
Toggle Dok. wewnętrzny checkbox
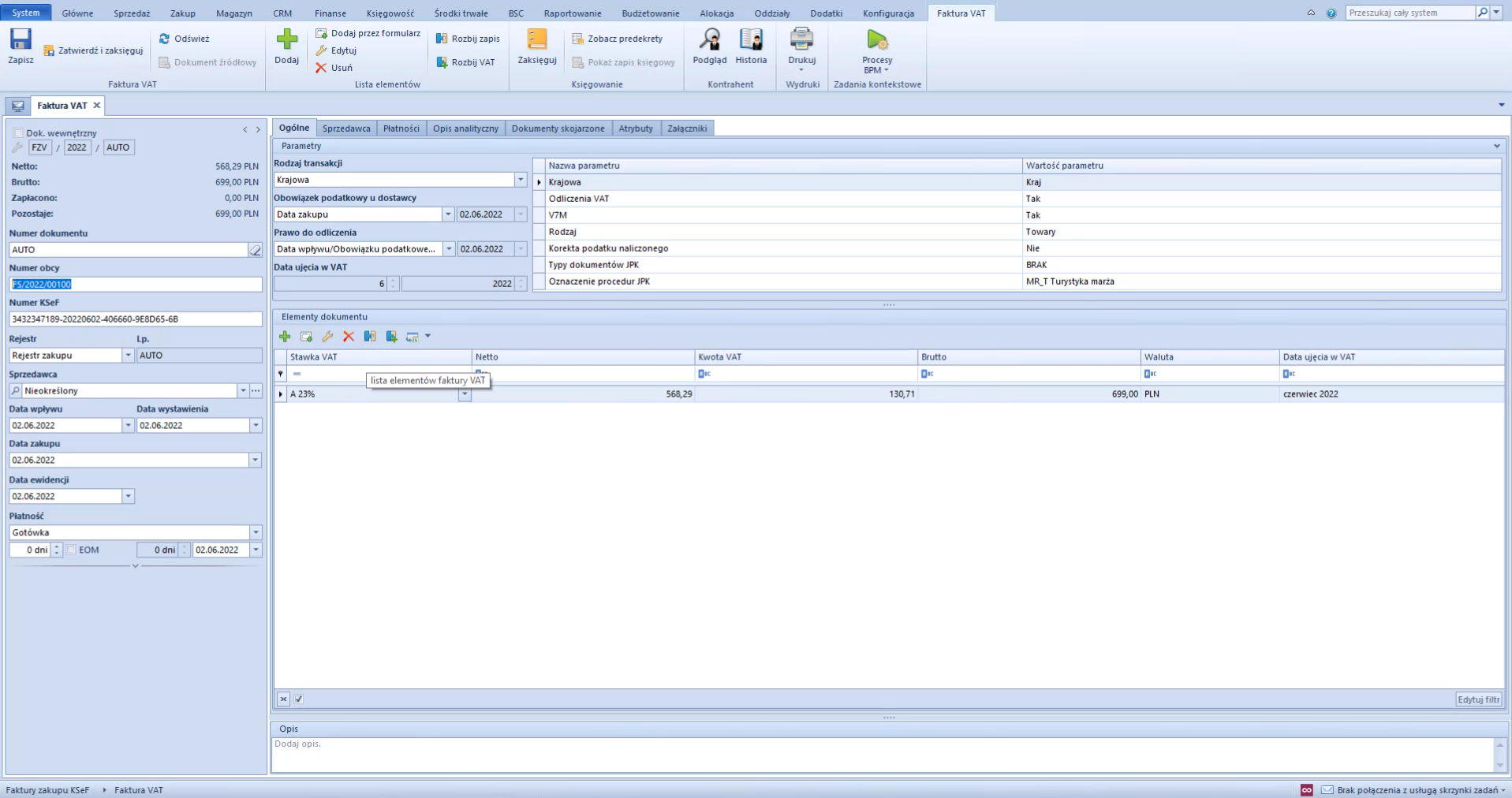(18, 133)
